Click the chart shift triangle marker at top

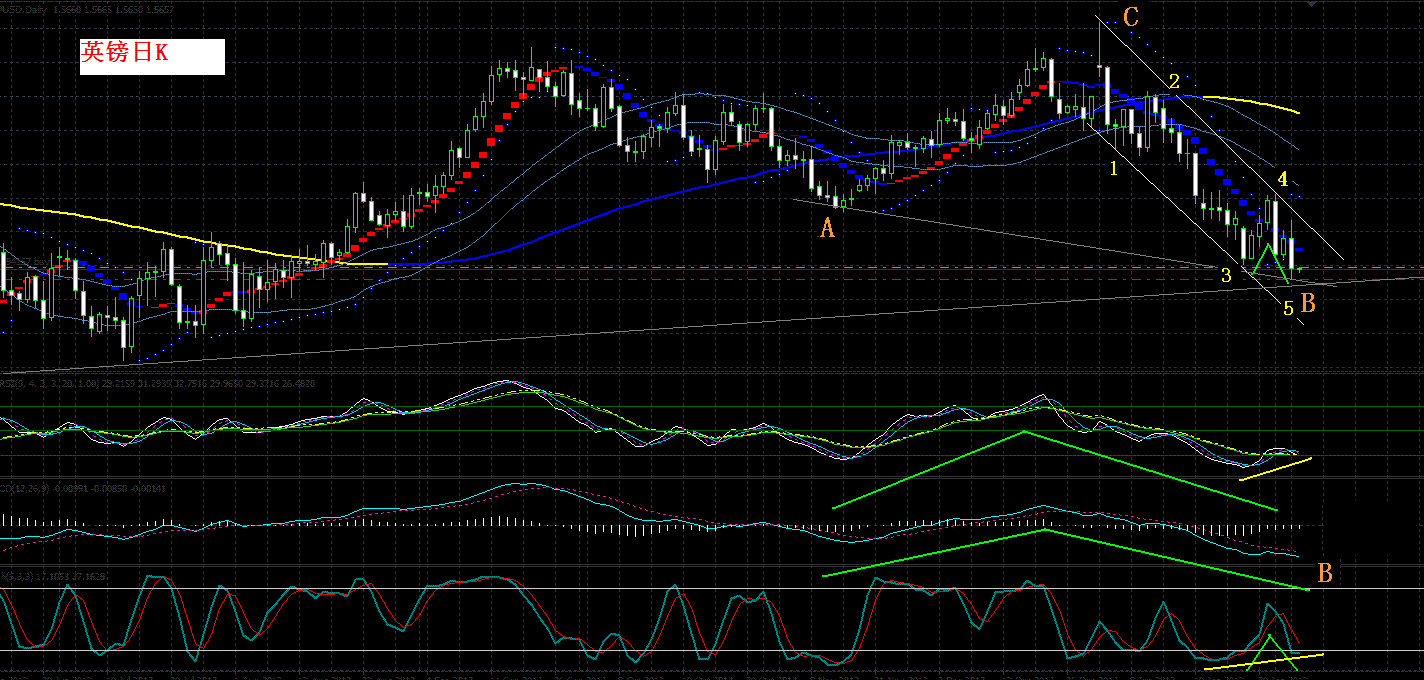click(x=1312, y=4)
